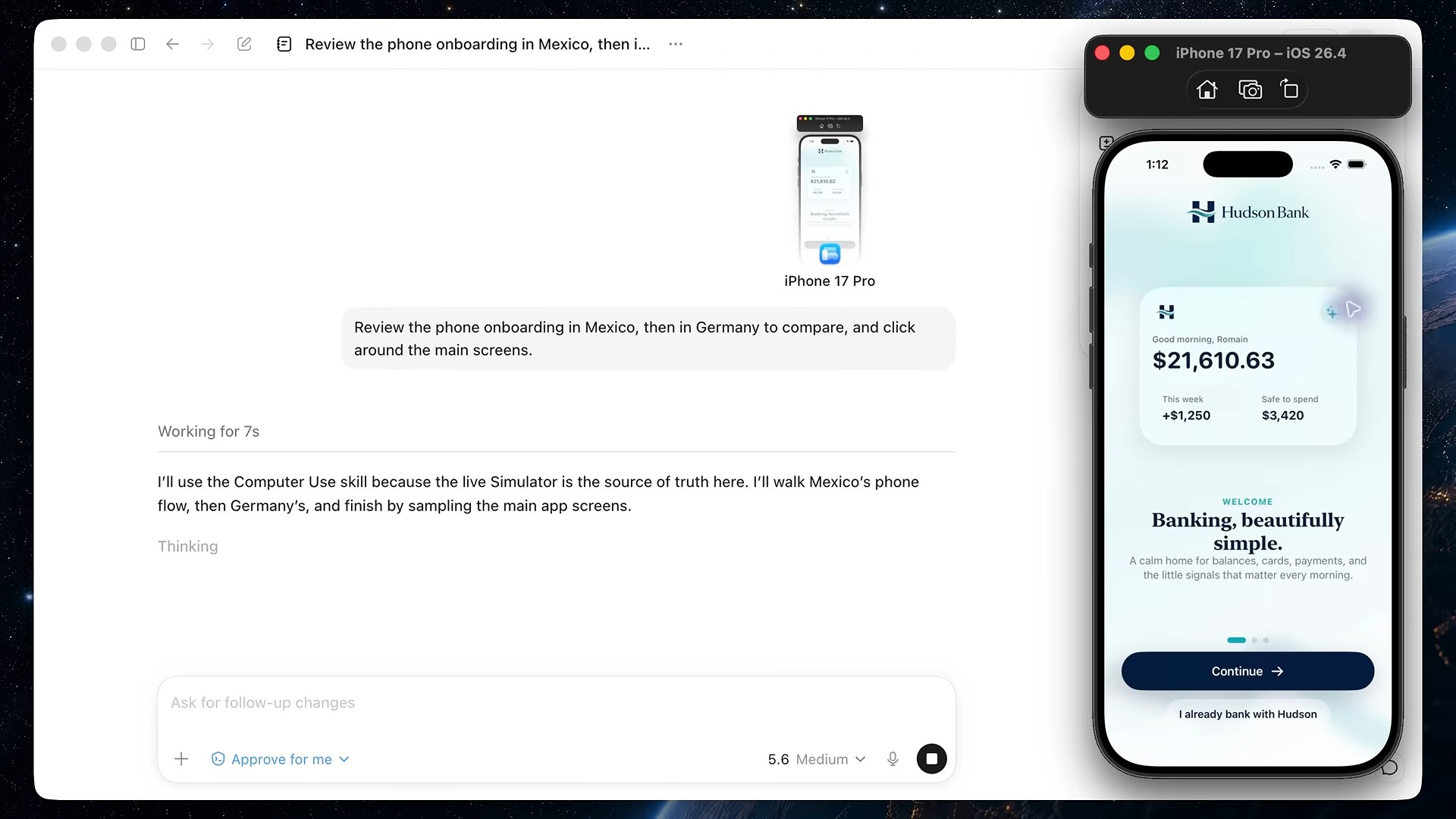Tap the $21,610.63 balance amount
The height and width of the screenshot is (819, 1456).
pyautogui.click(x=1213, y=360)
